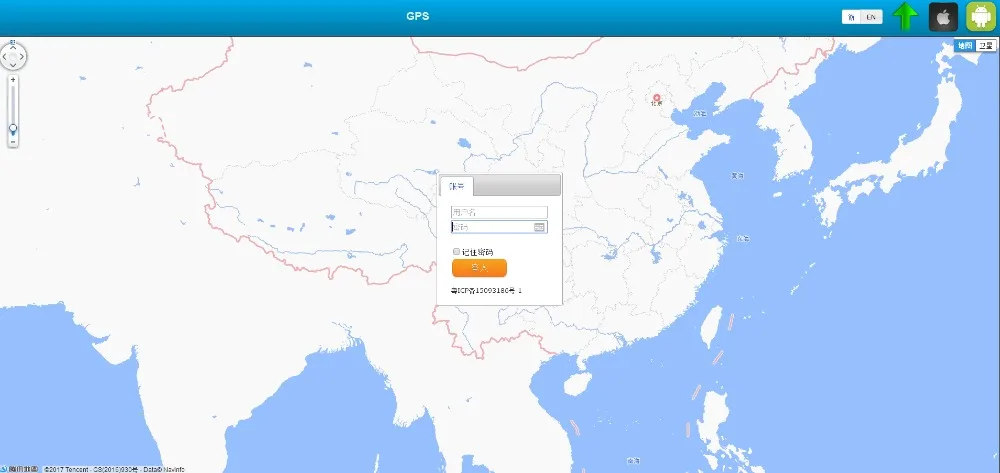Focus the 密码 password field
The width and height of the screenshot is (1000, 473).
pos(499,227)
